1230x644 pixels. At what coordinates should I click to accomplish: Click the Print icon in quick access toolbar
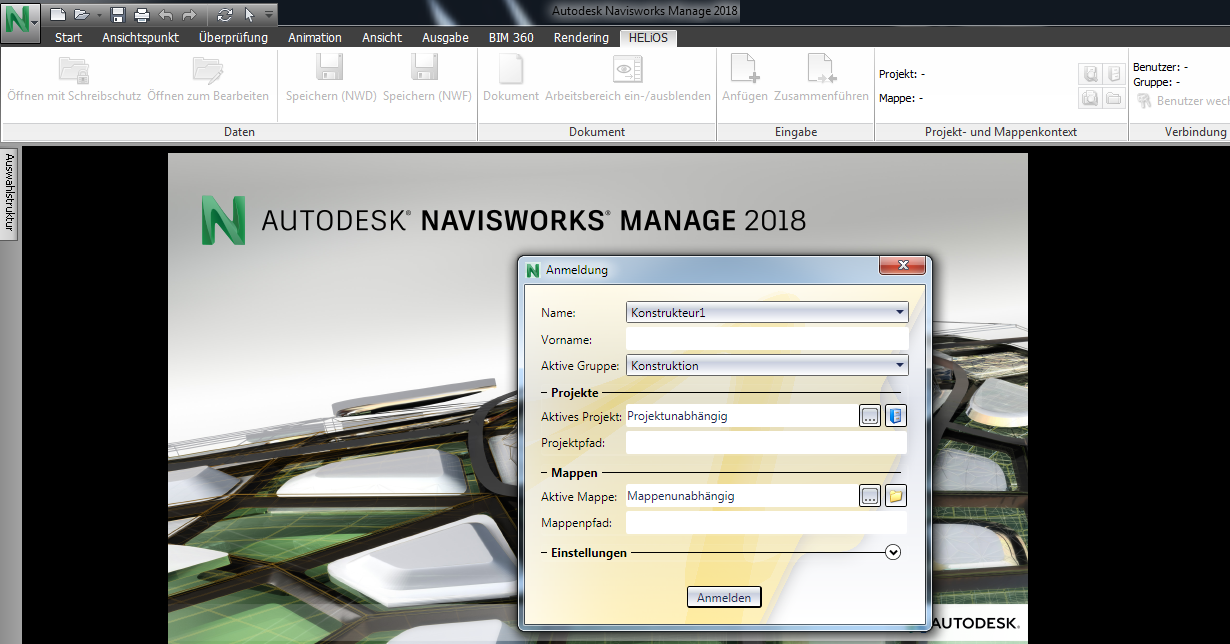(x=142, y=15)
